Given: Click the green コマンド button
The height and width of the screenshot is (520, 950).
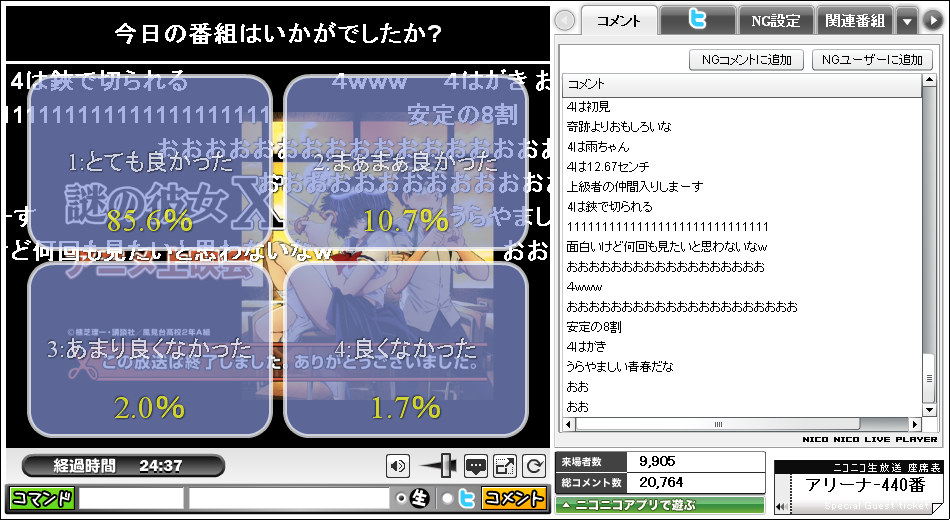Looking at the screenshot, I should click(x=42, y=498).
